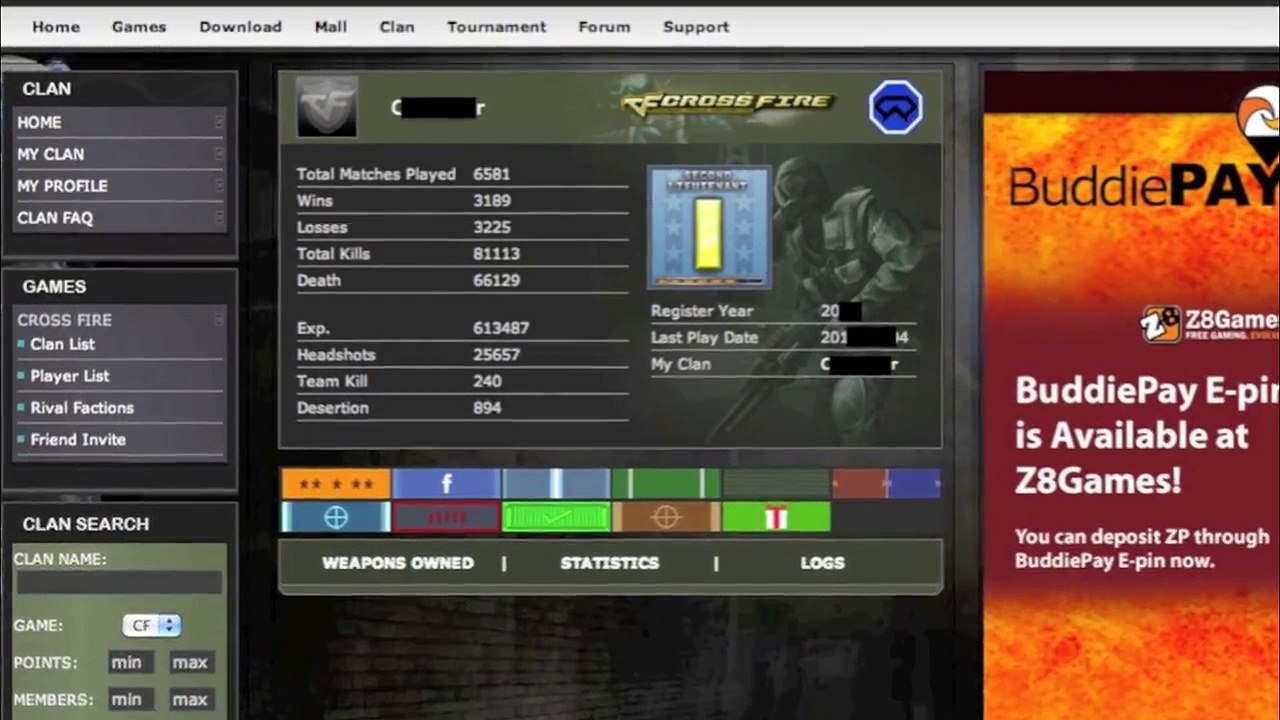The height and width of the screenshot is (720, 1280).
Task: Click the Wins value 3189
Action: click(x=492, y=201)
